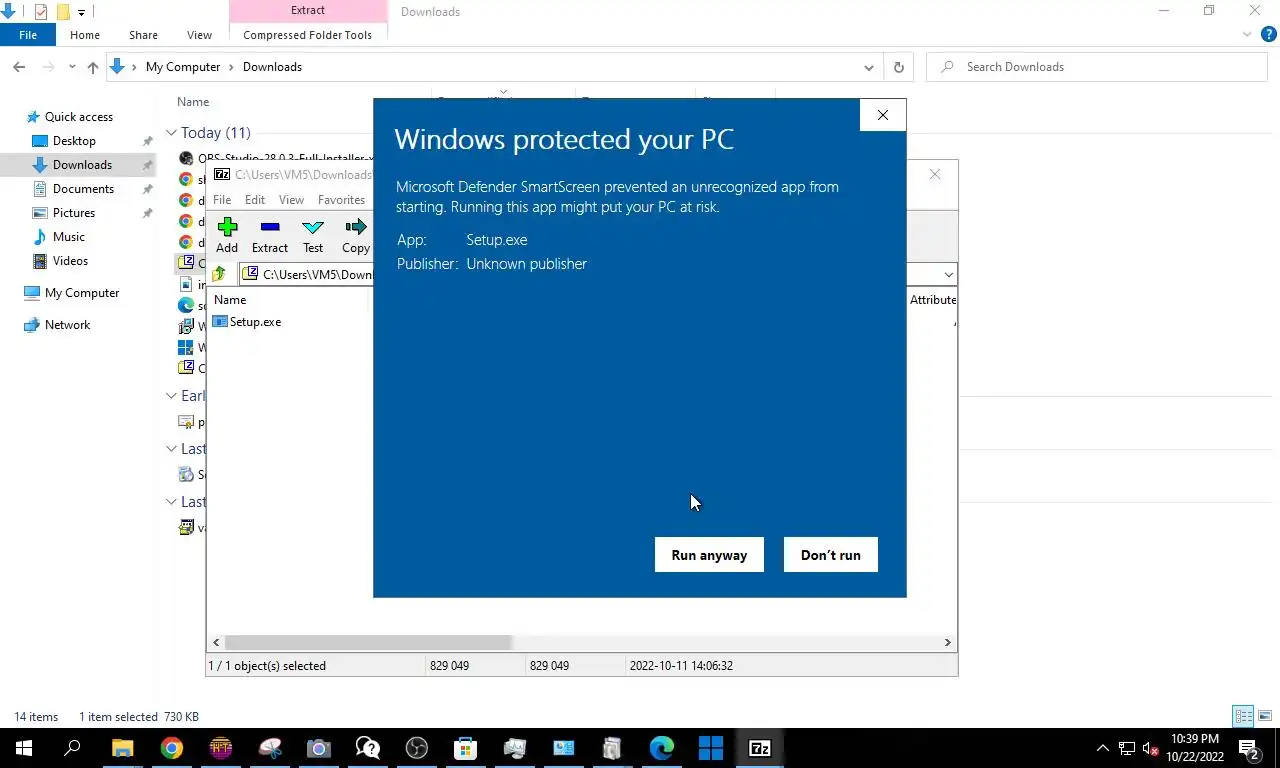Show hidden system tray icons

click(1103, 748)
